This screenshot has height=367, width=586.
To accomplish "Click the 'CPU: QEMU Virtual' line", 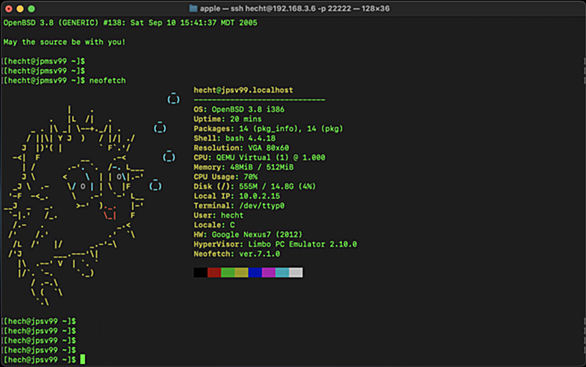I will point(259,158).
